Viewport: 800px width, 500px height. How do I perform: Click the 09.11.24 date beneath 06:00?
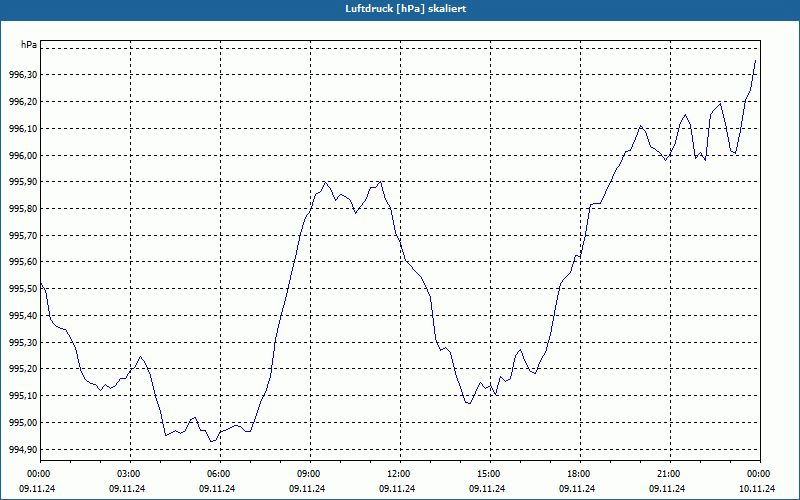coord(217,489)
